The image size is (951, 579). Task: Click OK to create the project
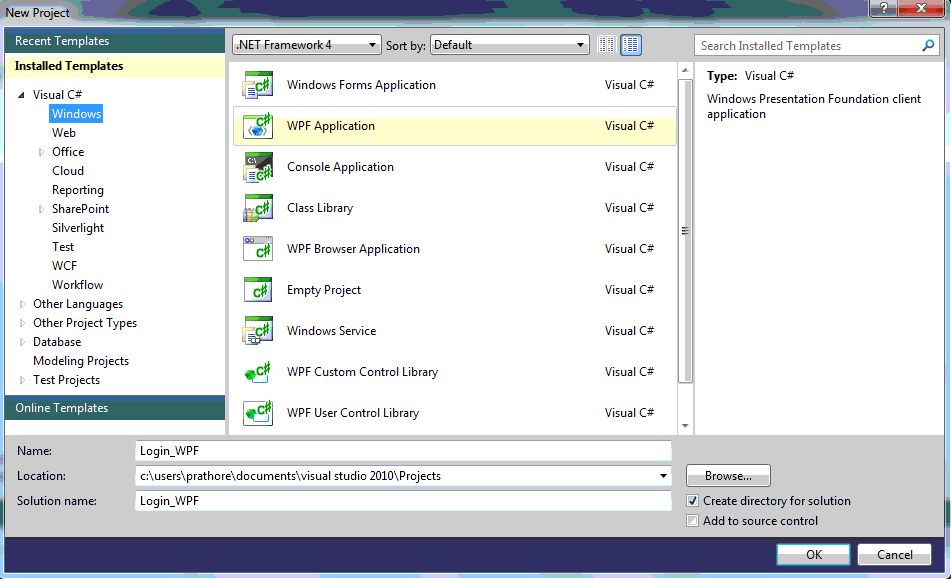(812, 554)
